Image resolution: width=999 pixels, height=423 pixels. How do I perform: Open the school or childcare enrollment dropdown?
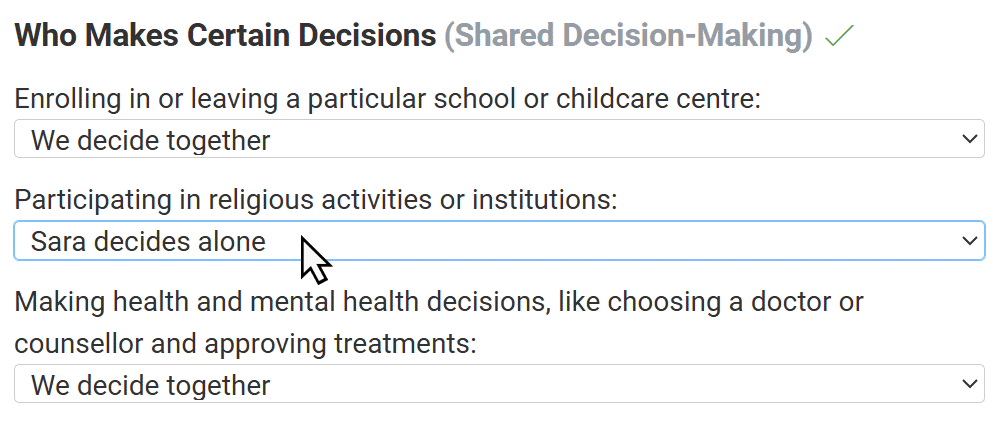[499, 139]
